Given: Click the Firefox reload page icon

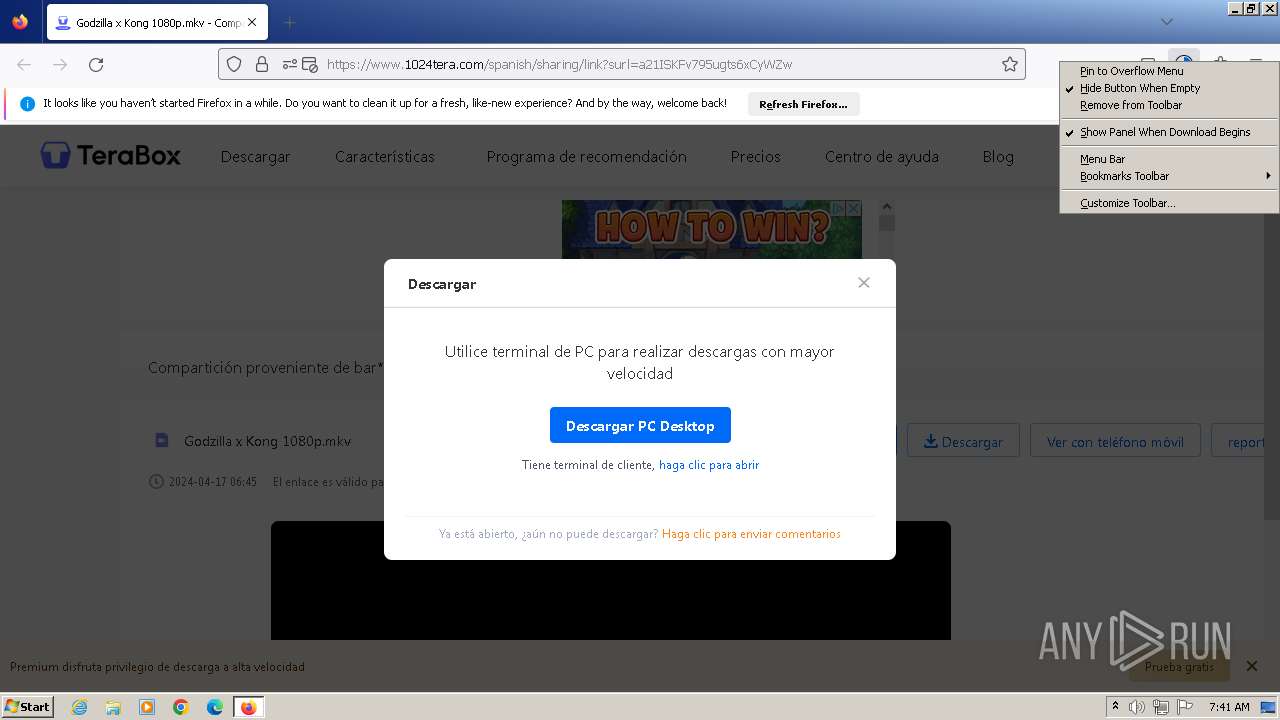Looking at the screenshot, I should tap(96, 64).
